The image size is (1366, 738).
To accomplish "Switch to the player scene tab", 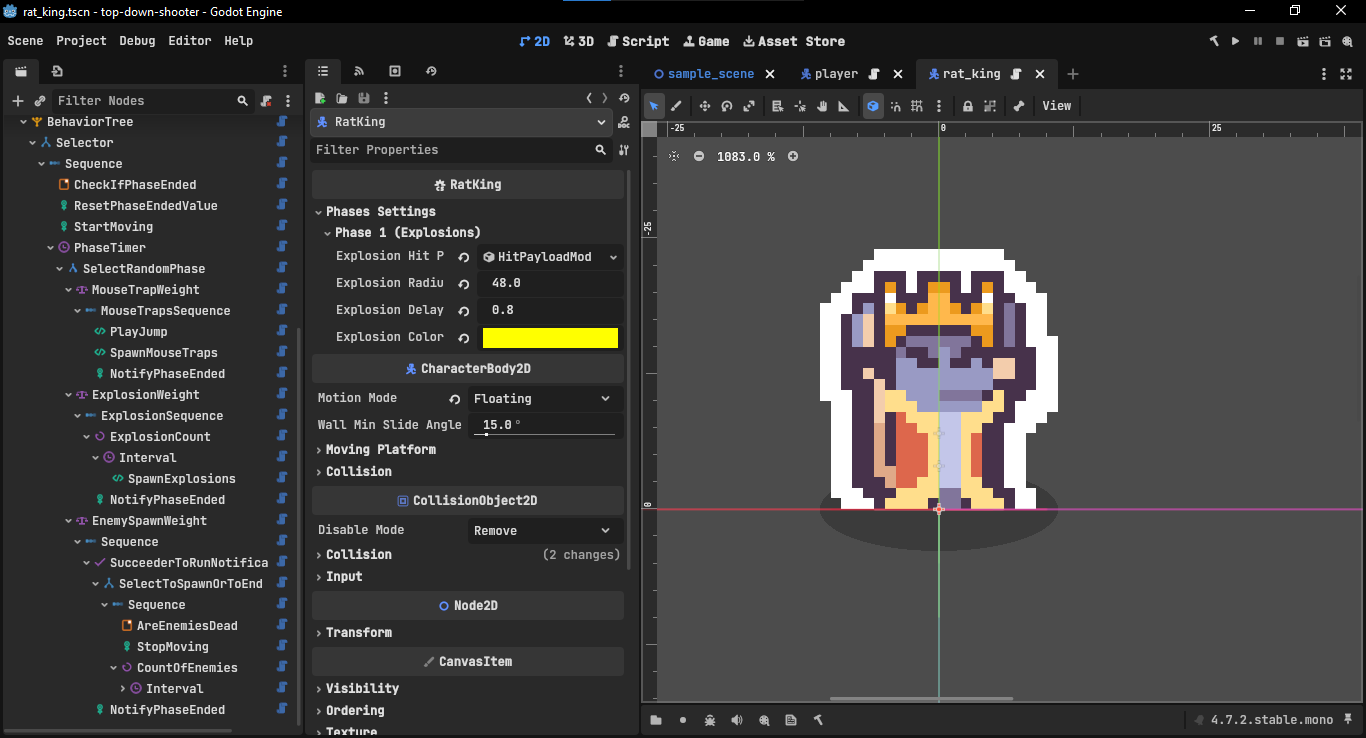I will click(836, 74).
